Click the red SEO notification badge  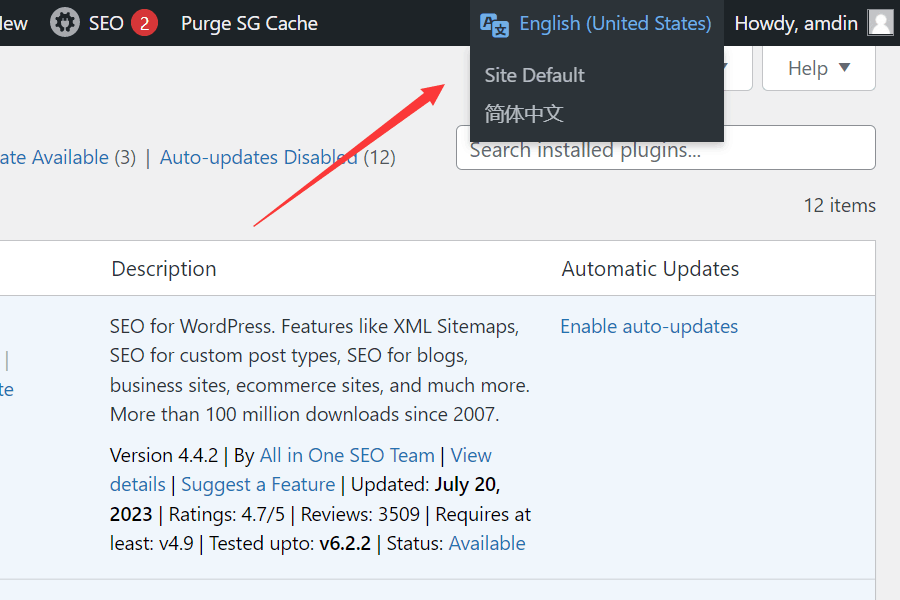(x=144, y=23)
